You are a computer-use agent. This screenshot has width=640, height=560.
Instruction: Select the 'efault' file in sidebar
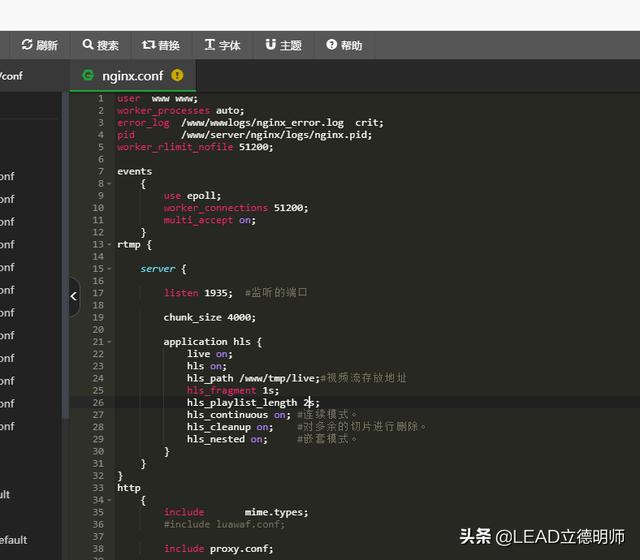(x=13, y=540)
